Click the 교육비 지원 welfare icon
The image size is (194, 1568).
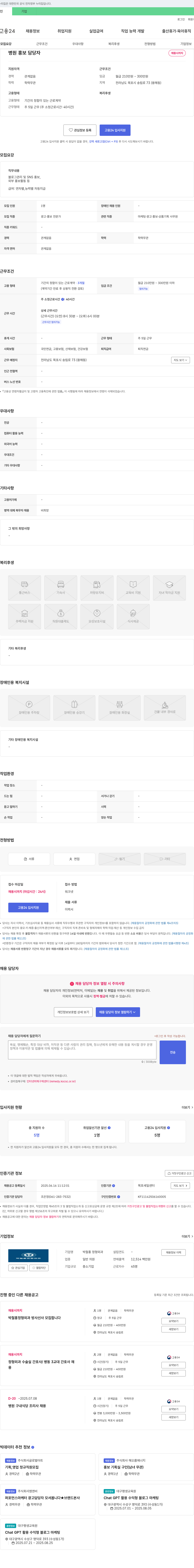point(133,588)
